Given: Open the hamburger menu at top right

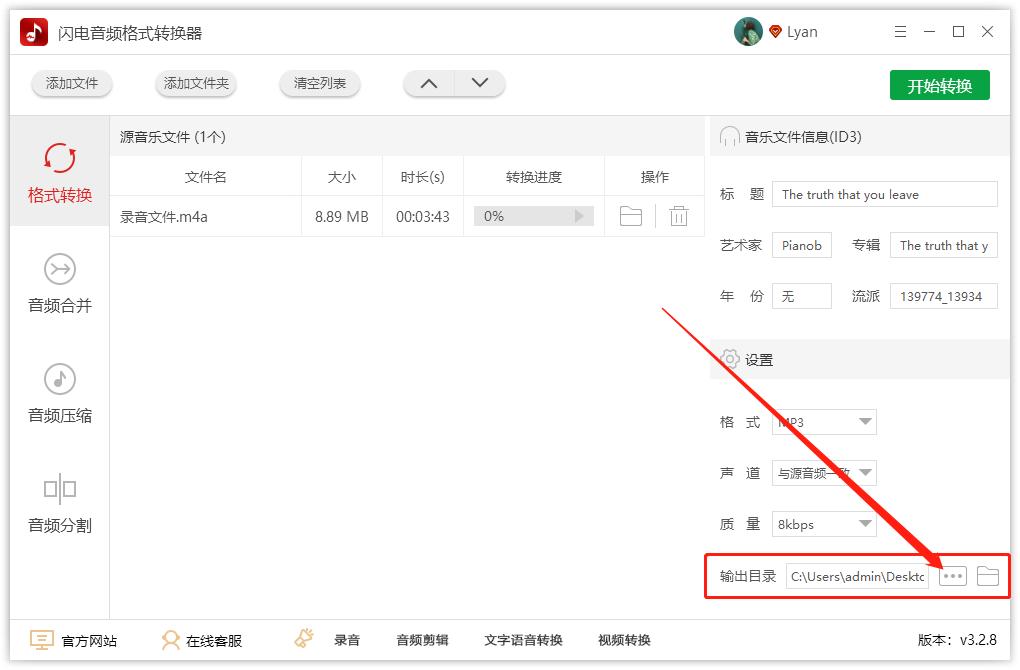Looking at the screenshot, I should [899, 31].
